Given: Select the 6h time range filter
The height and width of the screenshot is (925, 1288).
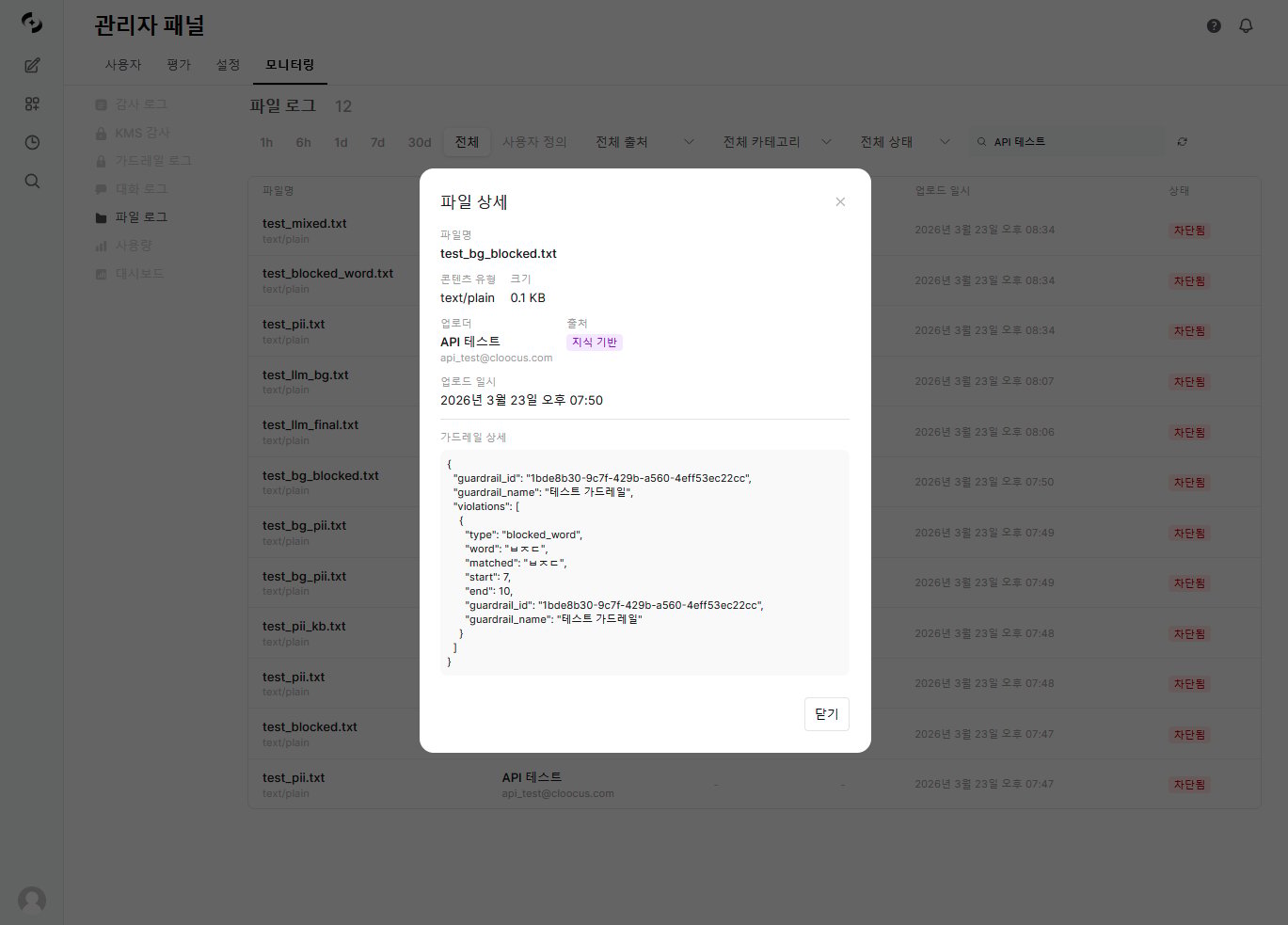Looking at the screenshot, I should (303, 142).
